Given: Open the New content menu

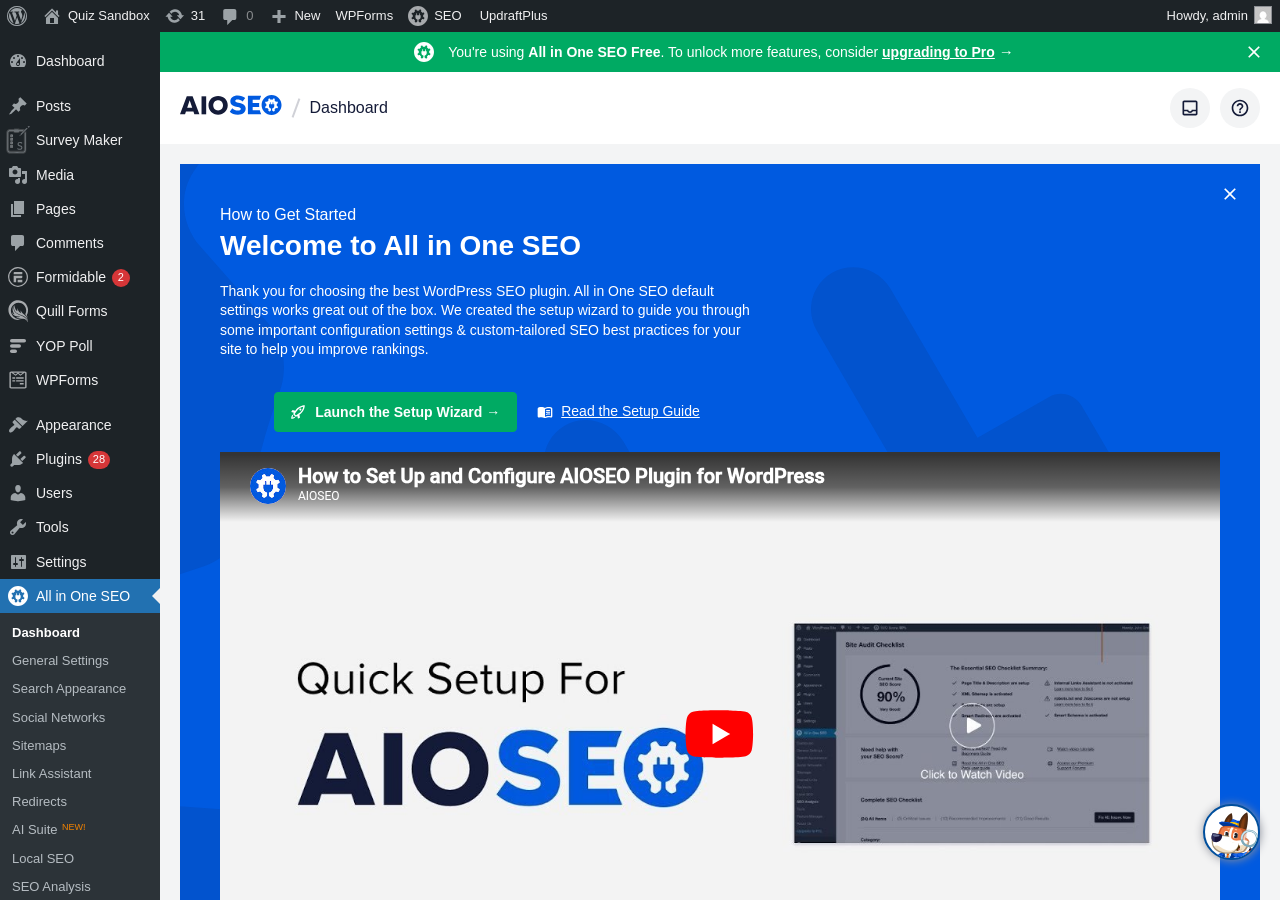Looking at the screenshot, I should coord(296,16).
